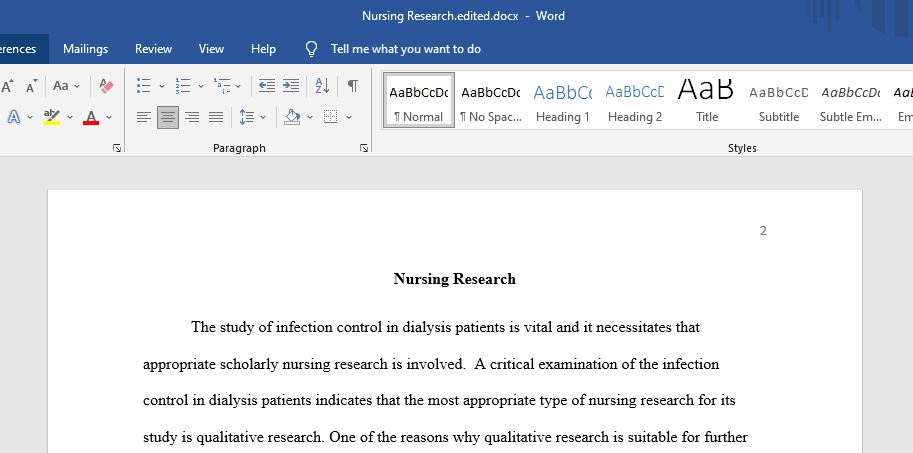Image resolution: width=913 pixels, height=453 pixels.
Task: Click the Grow Font icon
Action: (x=8, y=86)
